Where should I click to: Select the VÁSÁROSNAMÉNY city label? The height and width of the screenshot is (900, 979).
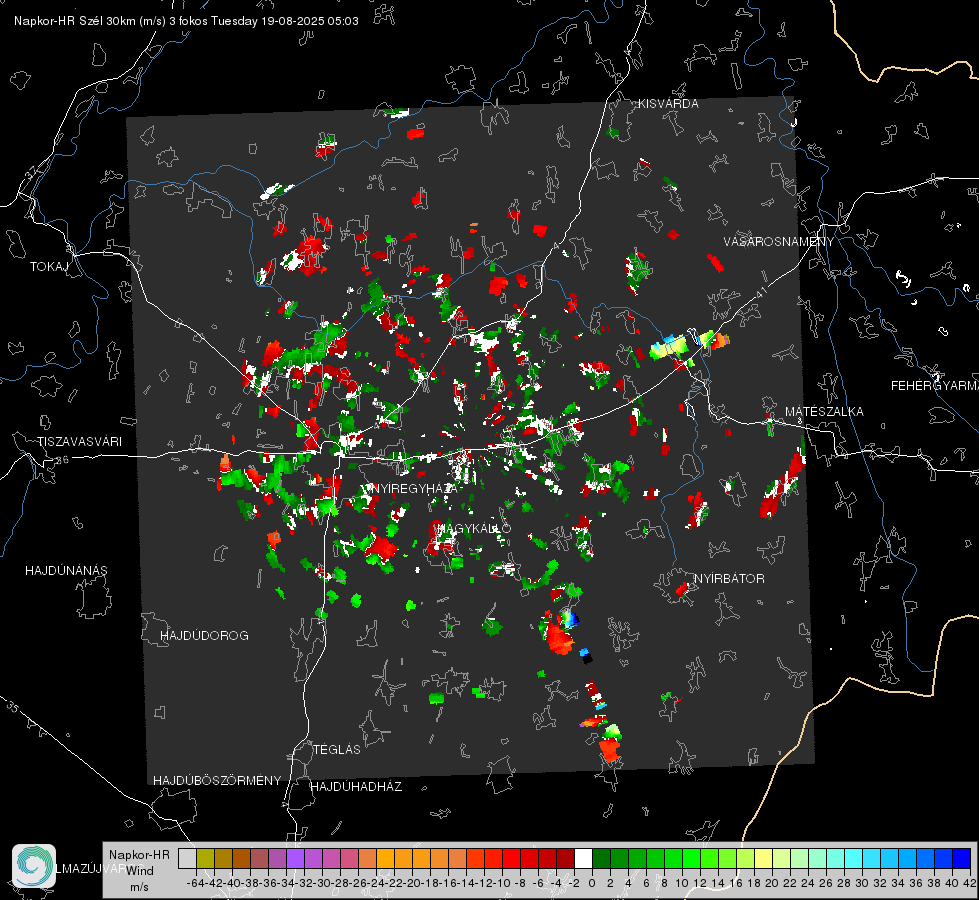pyautogui.click(x=779, y=242)
